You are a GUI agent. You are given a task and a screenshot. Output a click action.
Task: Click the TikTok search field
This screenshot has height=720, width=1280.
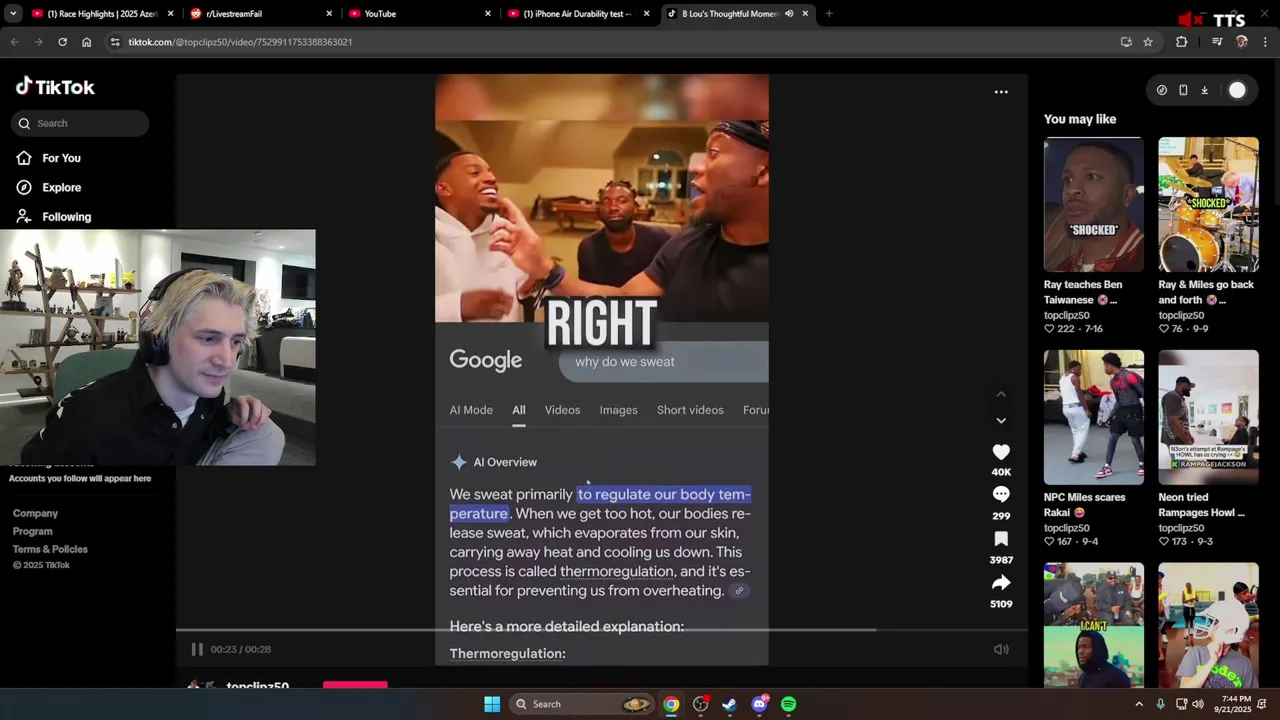[x=80, y=123]
